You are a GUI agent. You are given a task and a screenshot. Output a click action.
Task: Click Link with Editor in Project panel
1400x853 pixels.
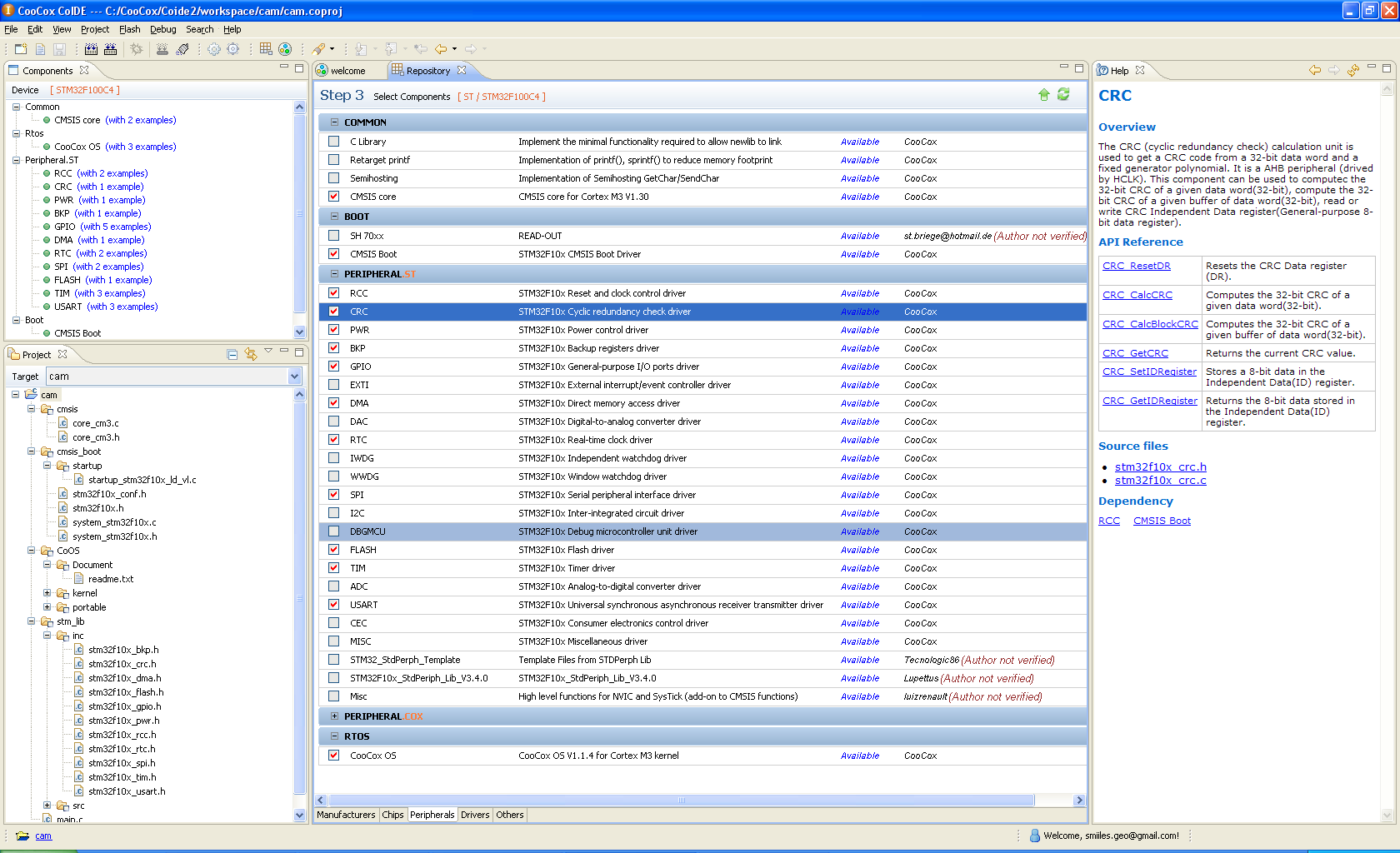250,354
